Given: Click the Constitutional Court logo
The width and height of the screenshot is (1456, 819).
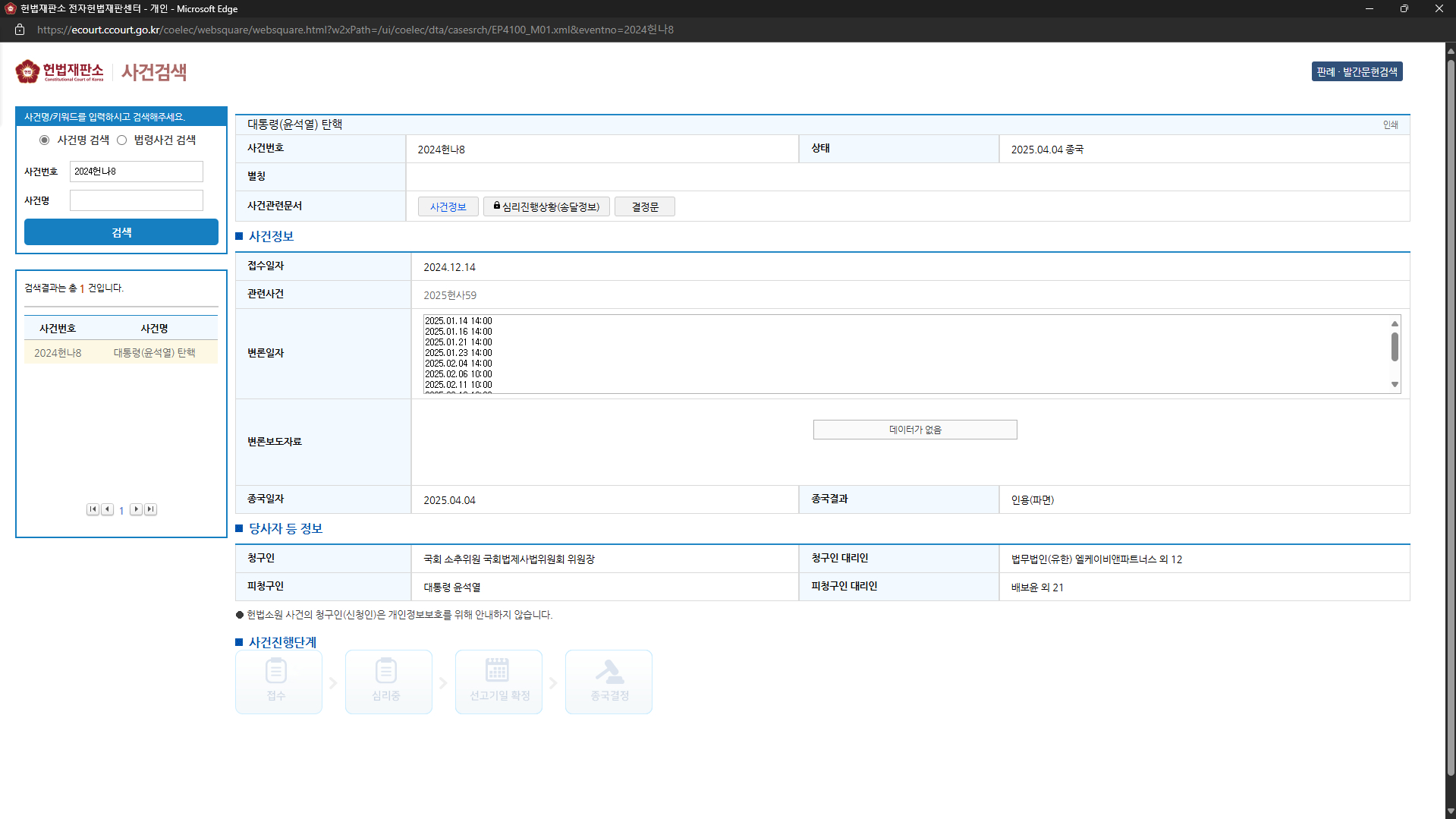Looking at the screenshot, I should point(59,71).
